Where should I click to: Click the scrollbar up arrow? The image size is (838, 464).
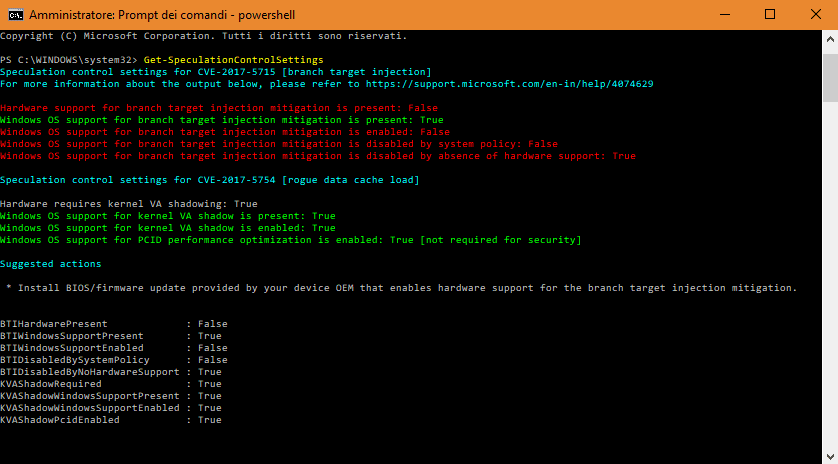829,36
